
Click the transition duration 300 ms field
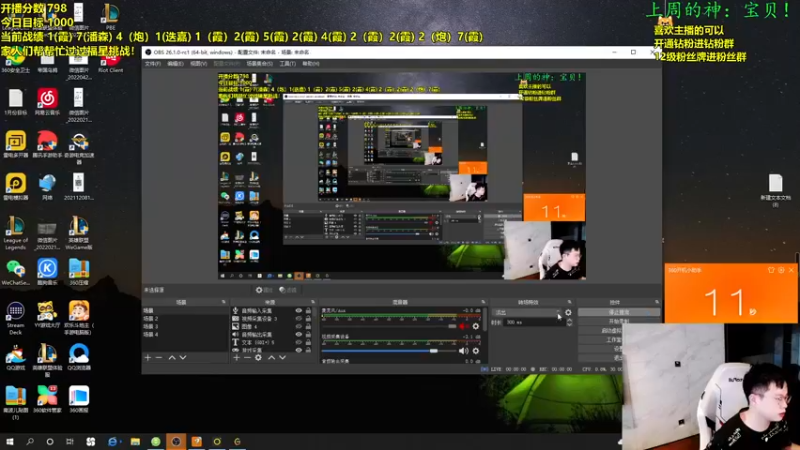click(x=534, y=322)
